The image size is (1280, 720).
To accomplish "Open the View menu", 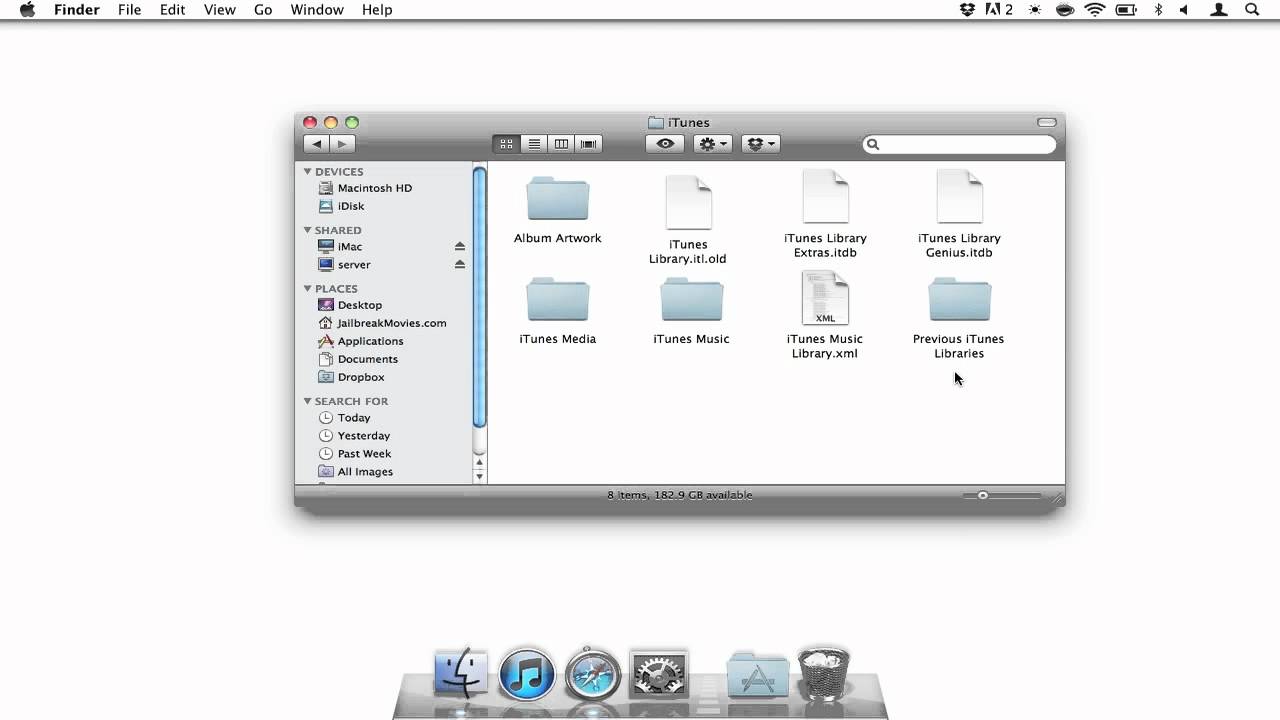I will tap(220, 10).
